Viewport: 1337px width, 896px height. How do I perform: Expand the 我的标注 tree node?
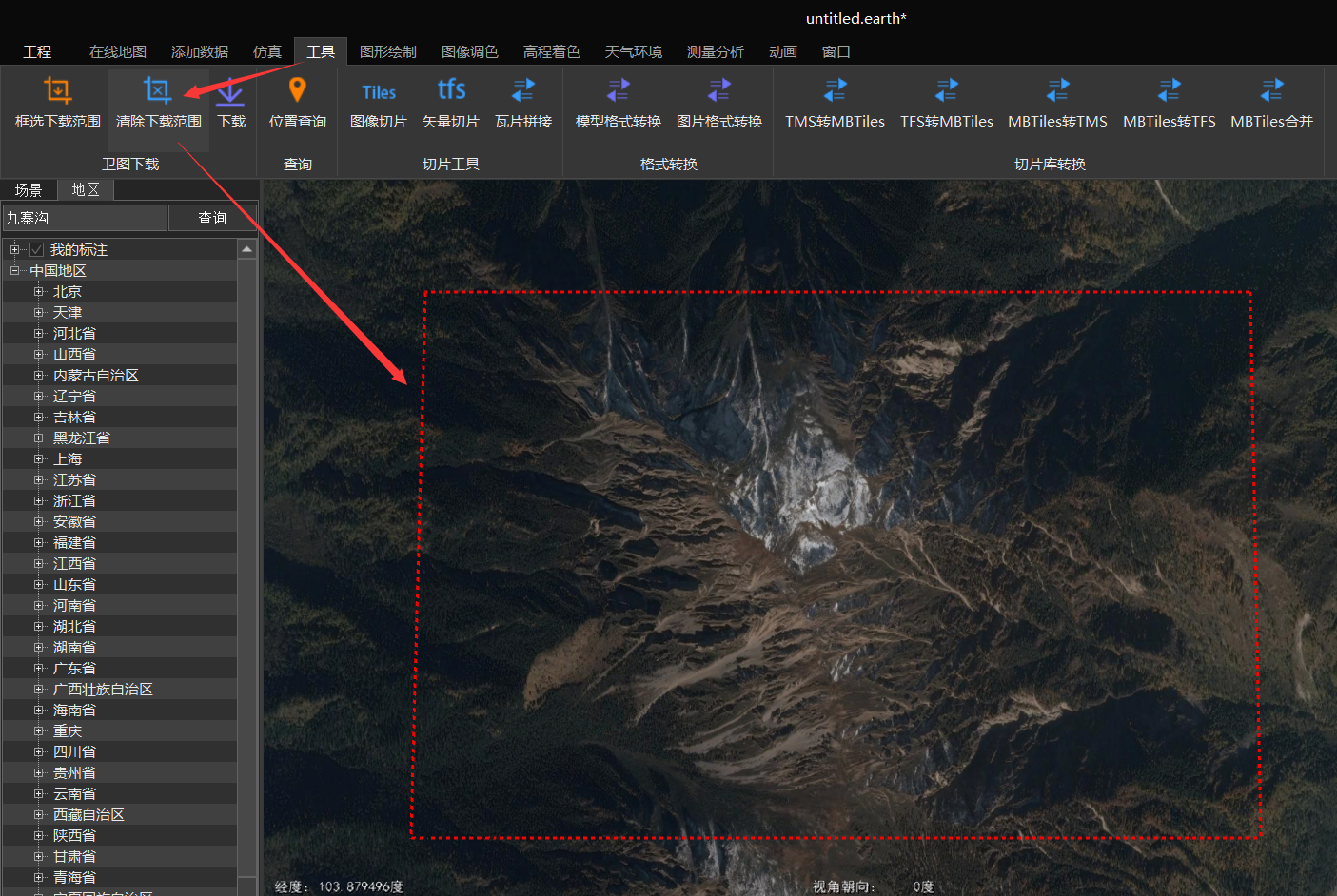(15, 250)
